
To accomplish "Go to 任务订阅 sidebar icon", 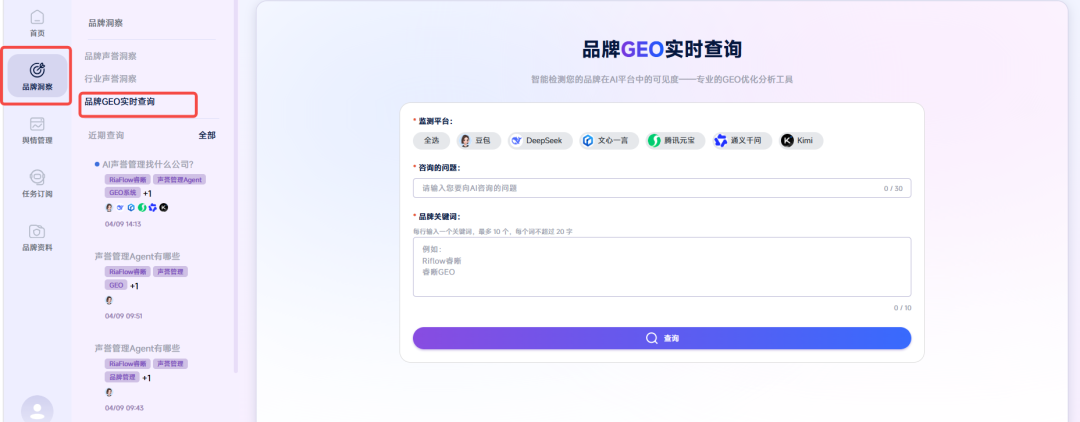I will pos(37,183).
